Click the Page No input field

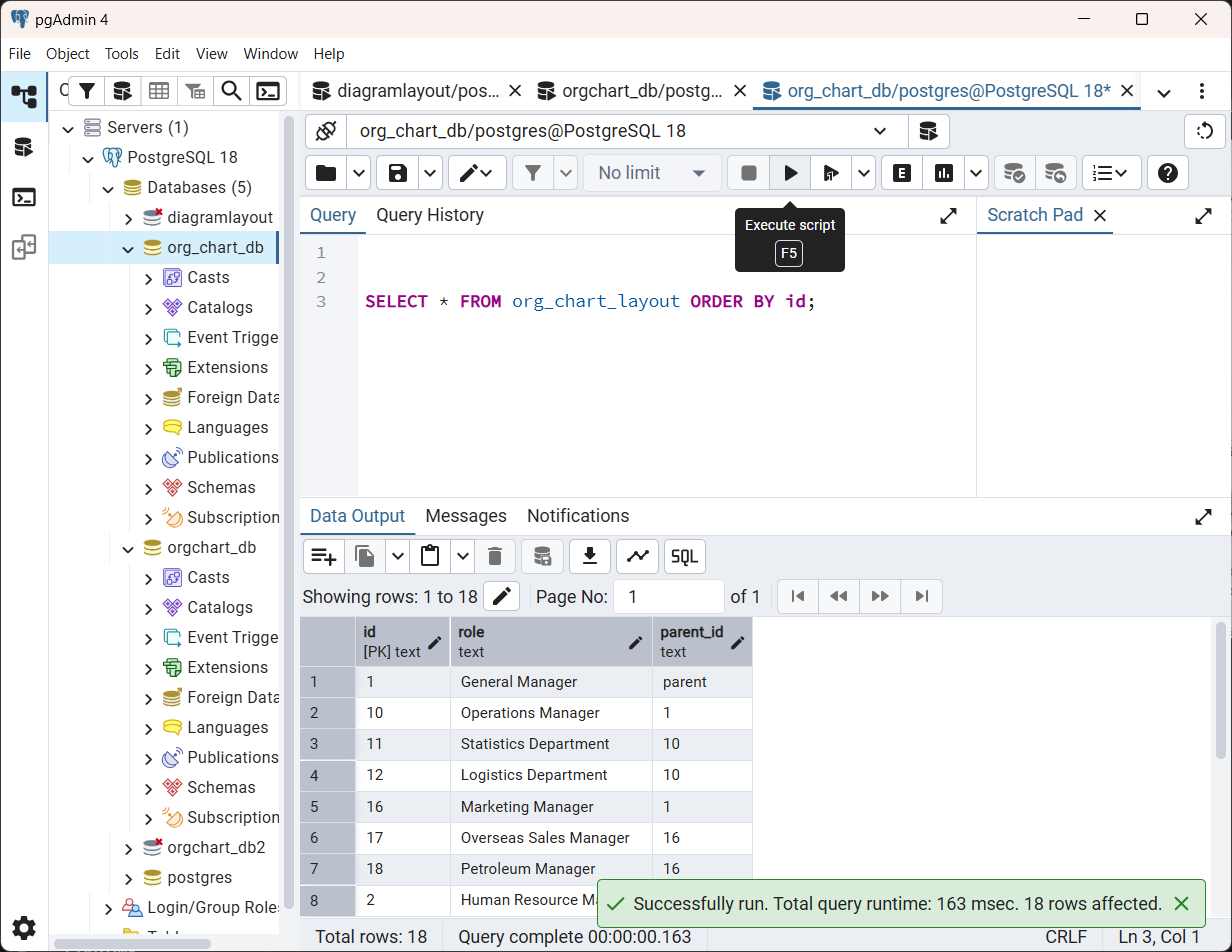pyautogui.click(x=669, y=597)
